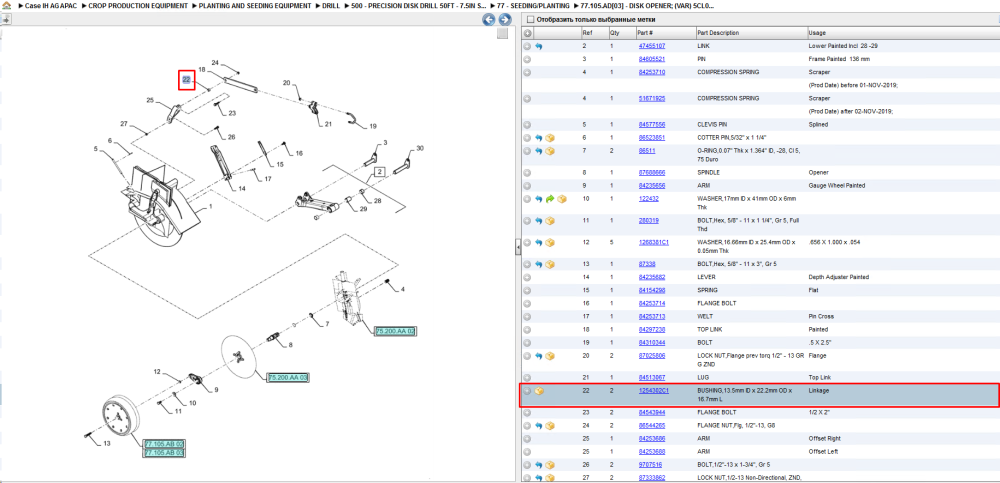Add part 47455107 LINK using circle icon
The height and width of the screenshot is (483, 1000).
pyautogui.click(x=527, y=47)
